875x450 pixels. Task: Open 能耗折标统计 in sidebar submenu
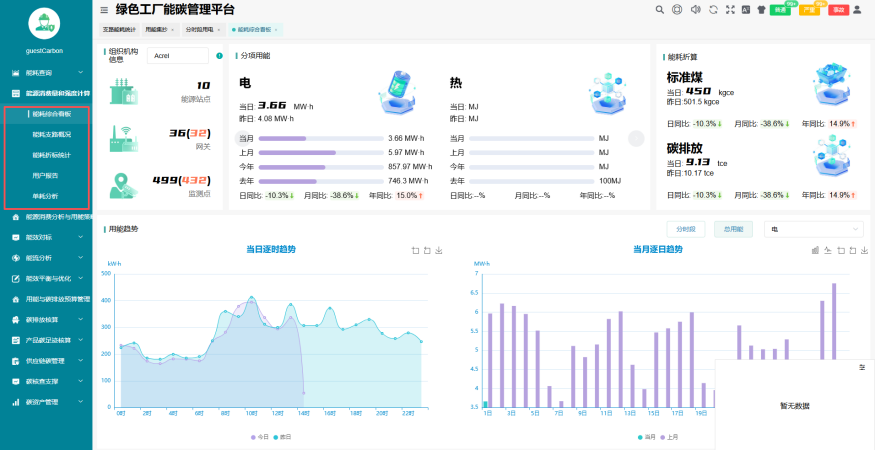pyautogui.click(x=51, y=155)
